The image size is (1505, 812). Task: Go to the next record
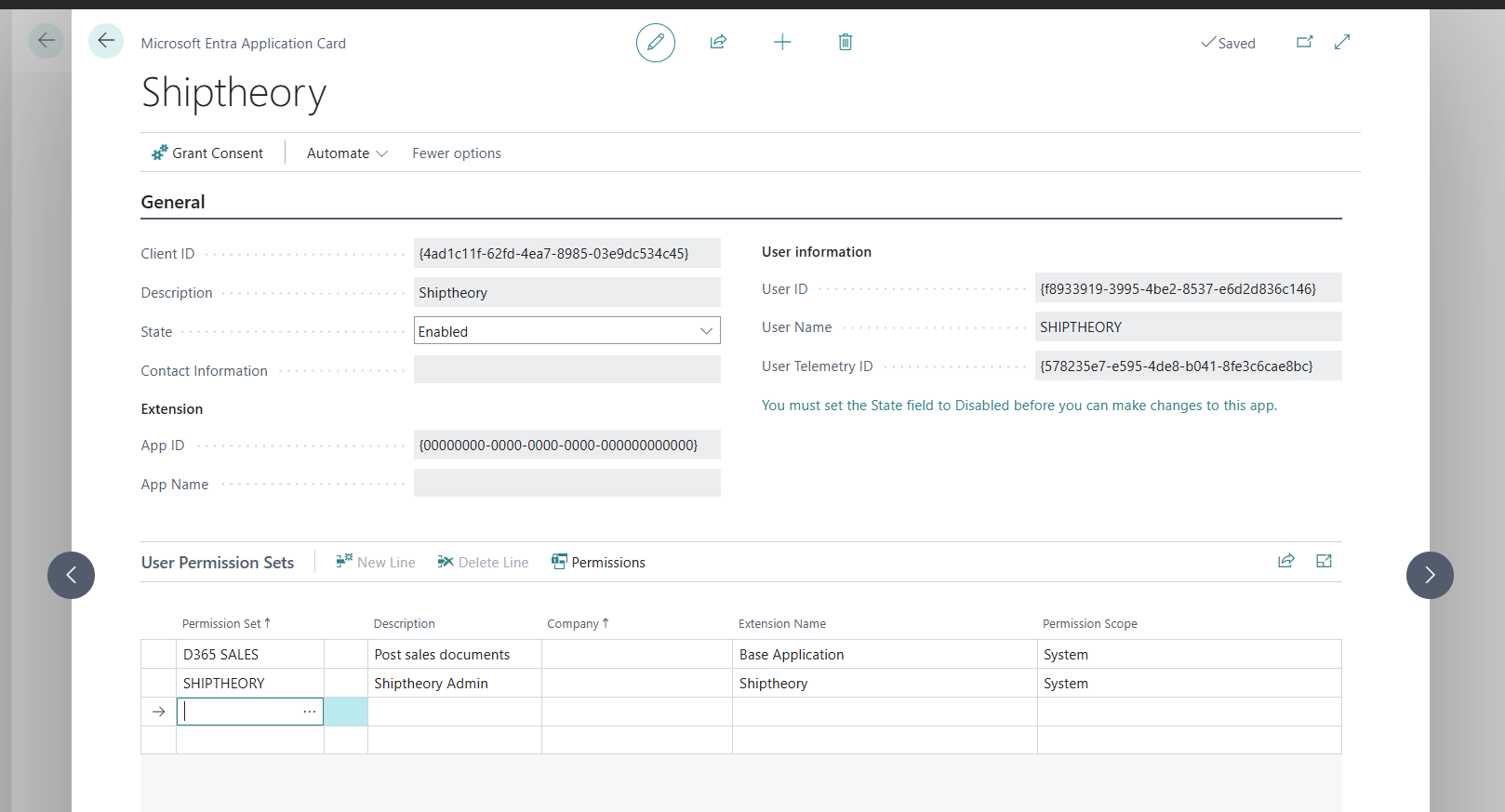(1430, 575)
